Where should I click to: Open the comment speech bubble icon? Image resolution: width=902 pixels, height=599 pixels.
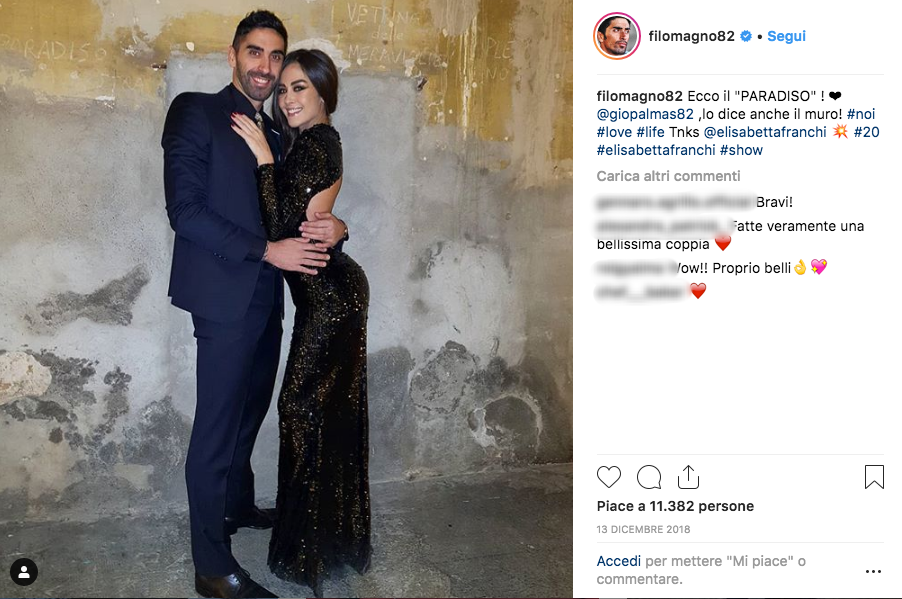[649, 477]
